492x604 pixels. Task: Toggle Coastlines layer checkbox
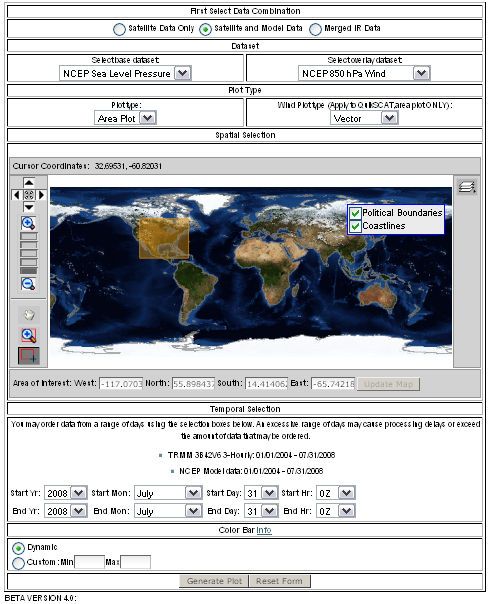click(x=355, y=226)
